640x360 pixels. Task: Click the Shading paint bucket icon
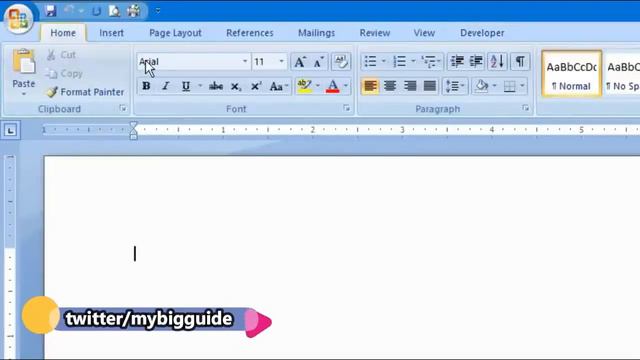pyautogui.click(x=482, y=86)
